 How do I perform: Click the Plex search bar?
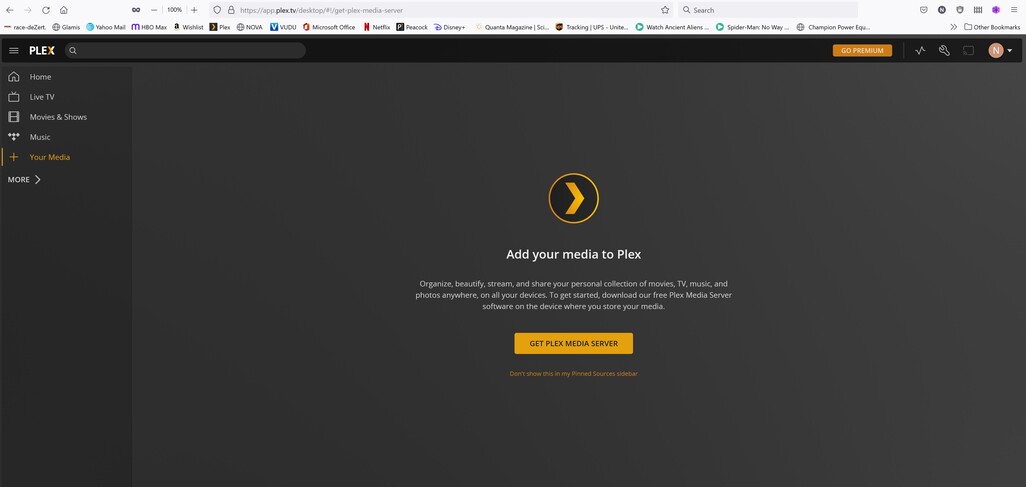(185, 50)
